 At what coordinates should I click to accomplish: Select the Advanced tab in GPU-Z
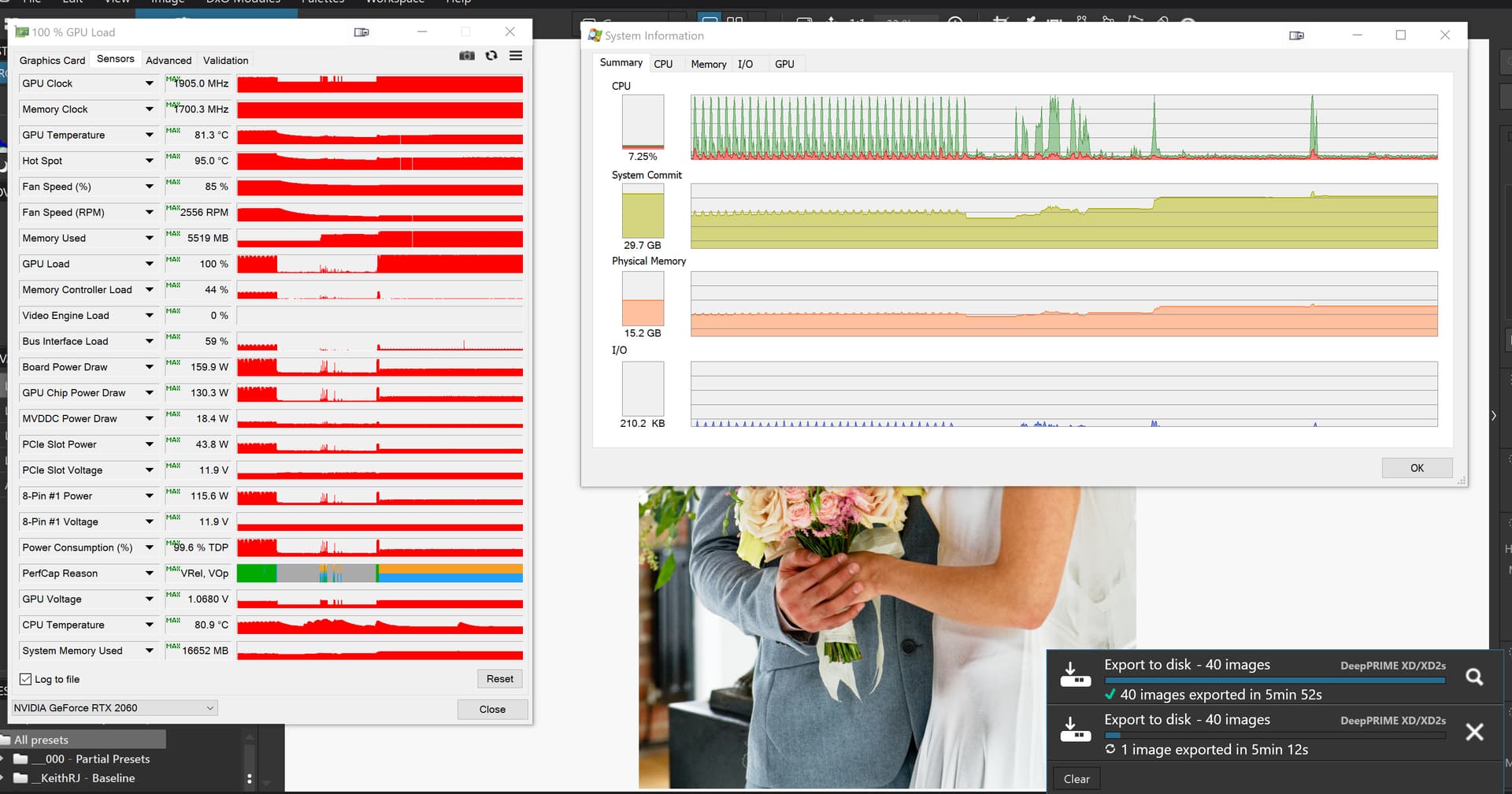click(169, 61)
